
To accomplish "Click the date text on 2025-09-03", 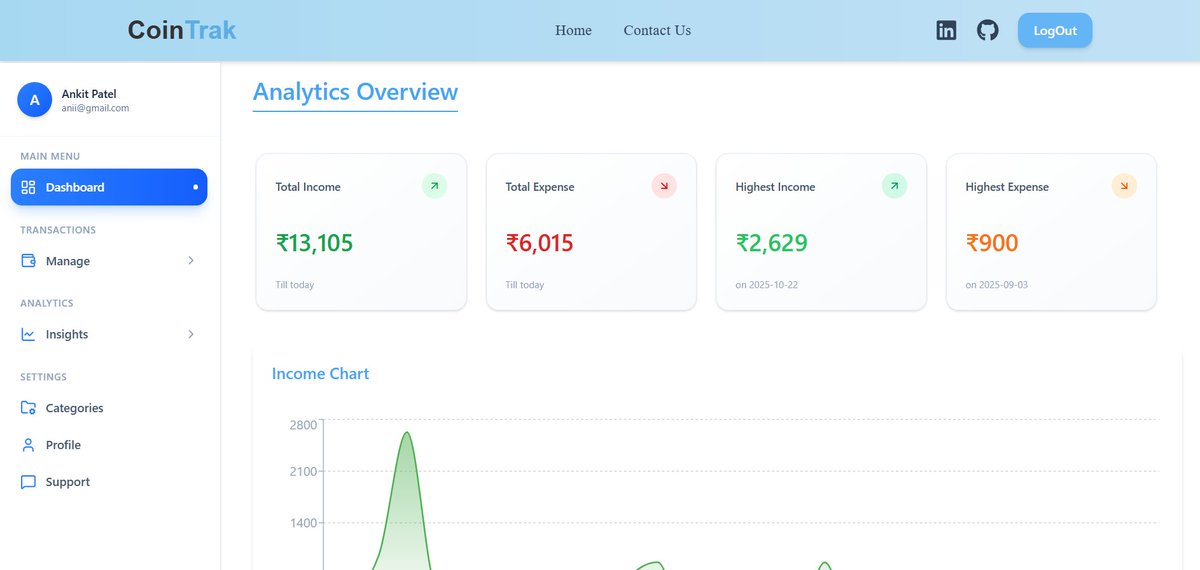I will tap(997, 285).
